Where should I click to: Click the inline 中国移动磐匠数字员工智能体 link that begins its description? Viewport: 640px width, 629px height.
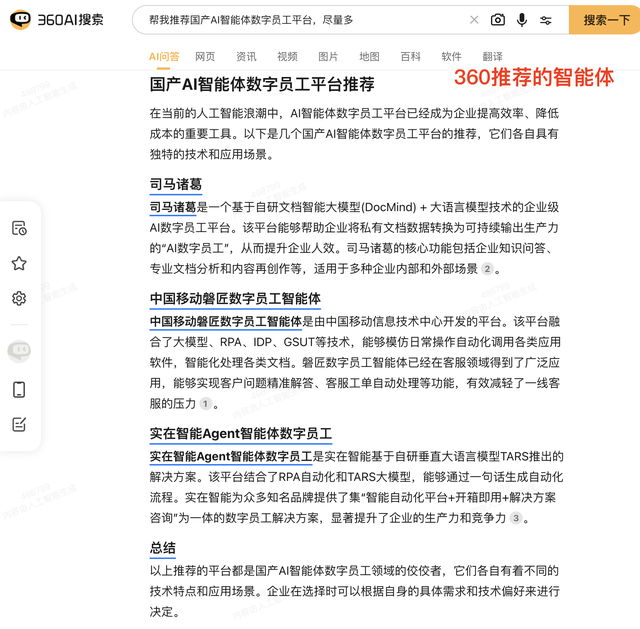tap(226, 322)
